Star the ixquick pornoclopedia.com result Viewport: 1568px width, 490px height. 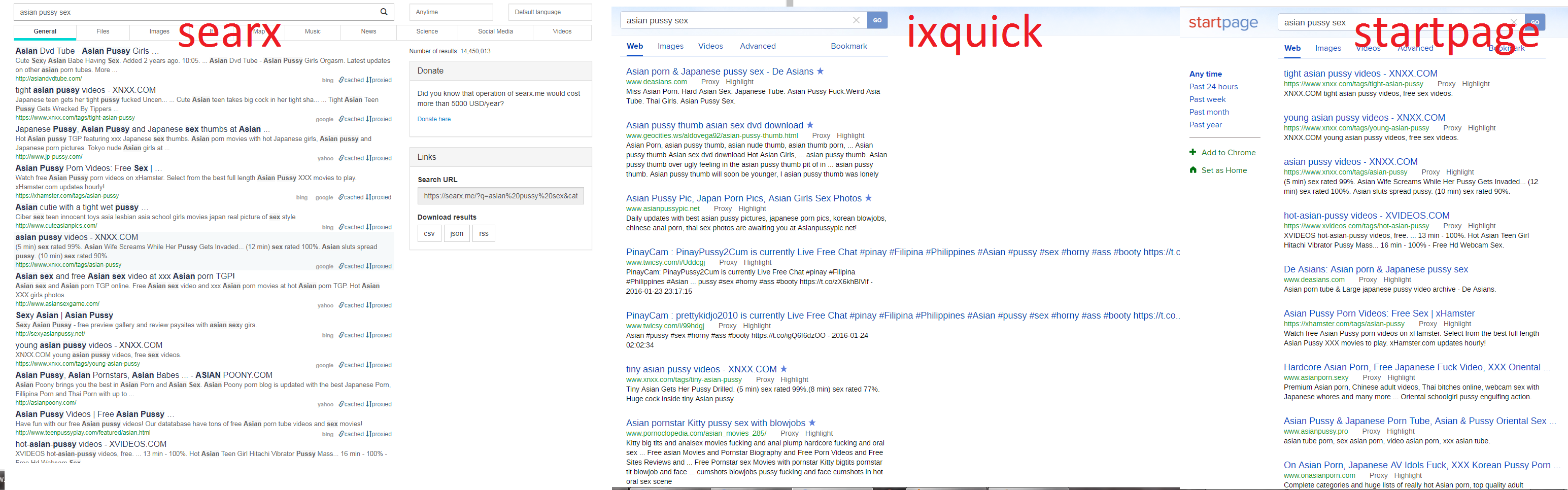point(811,423)
